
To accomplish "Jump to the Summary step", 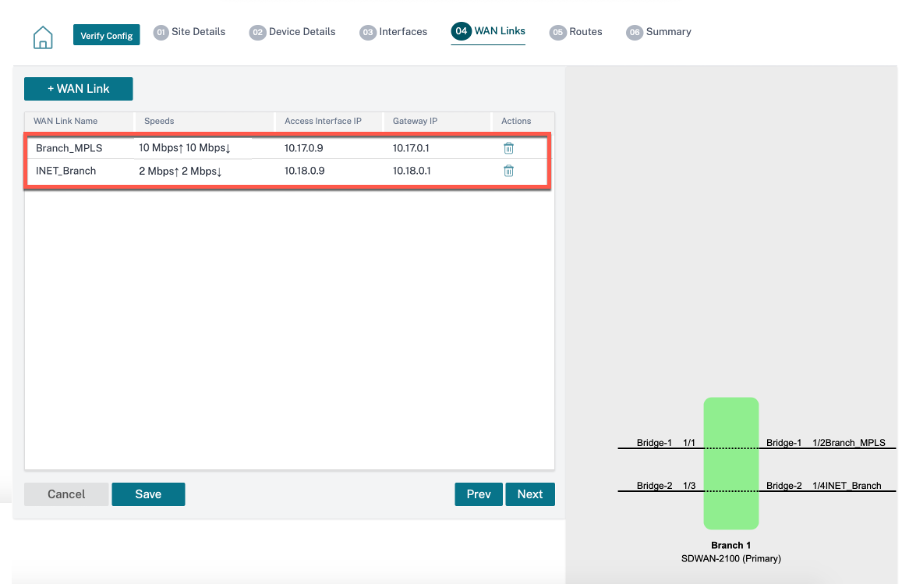I will tap(659, 32).
